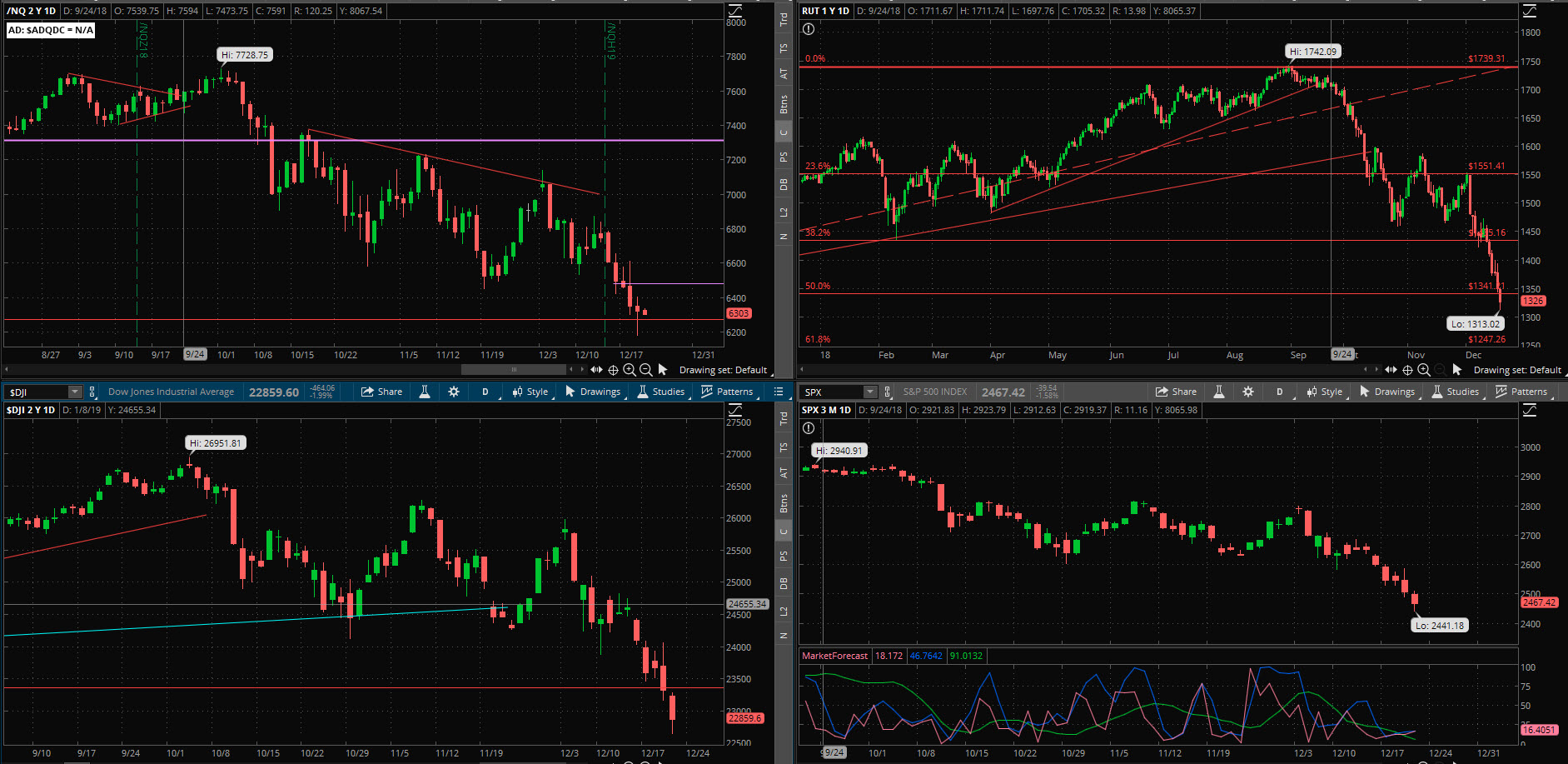This screenshot has width=1568, height=764.
Task: Click the symbol link icon next to $DJI
Action: pyautogui.click(x=92, y=392)
